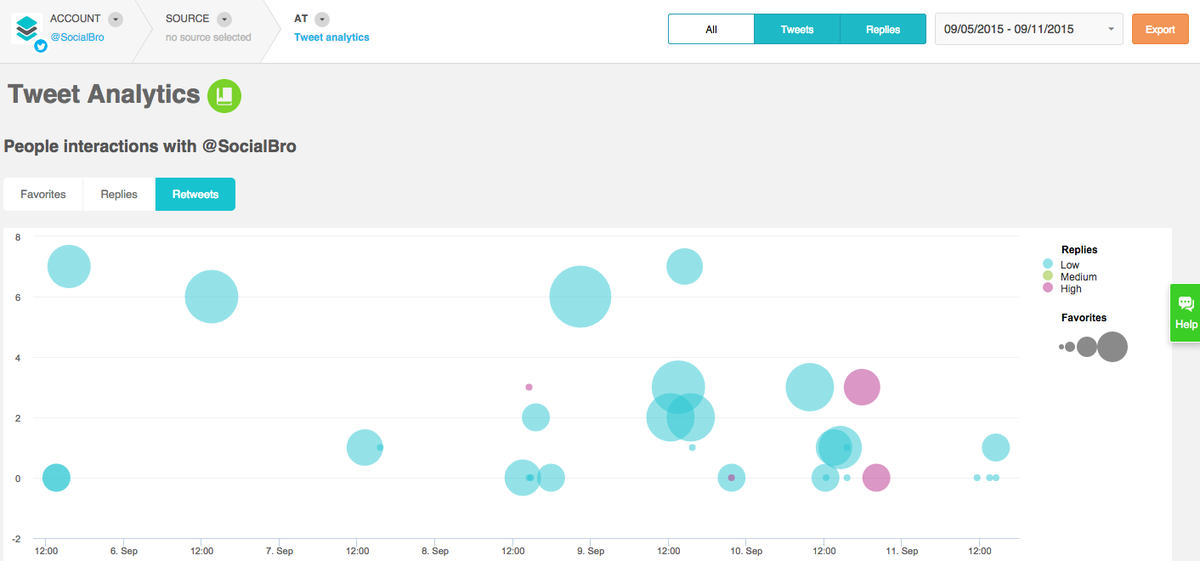The width and height of the screenshot is (1200, 561).
Task: Click the 'Tweet Analytics' heading
Action: [x=104, y=94]
